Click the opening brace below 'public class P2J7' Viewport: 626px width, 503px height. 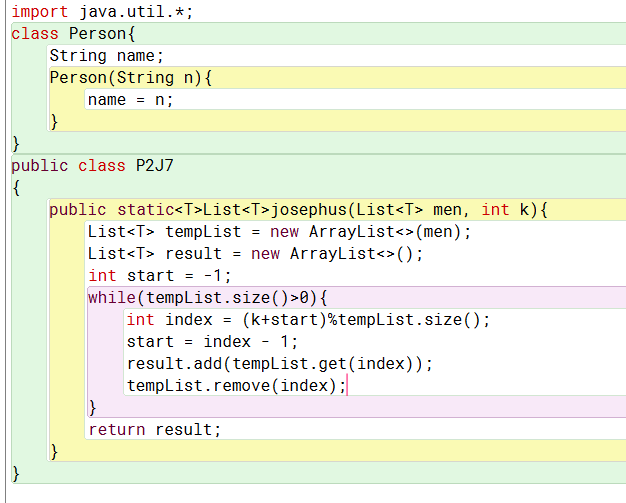click(x=16, y=187)
